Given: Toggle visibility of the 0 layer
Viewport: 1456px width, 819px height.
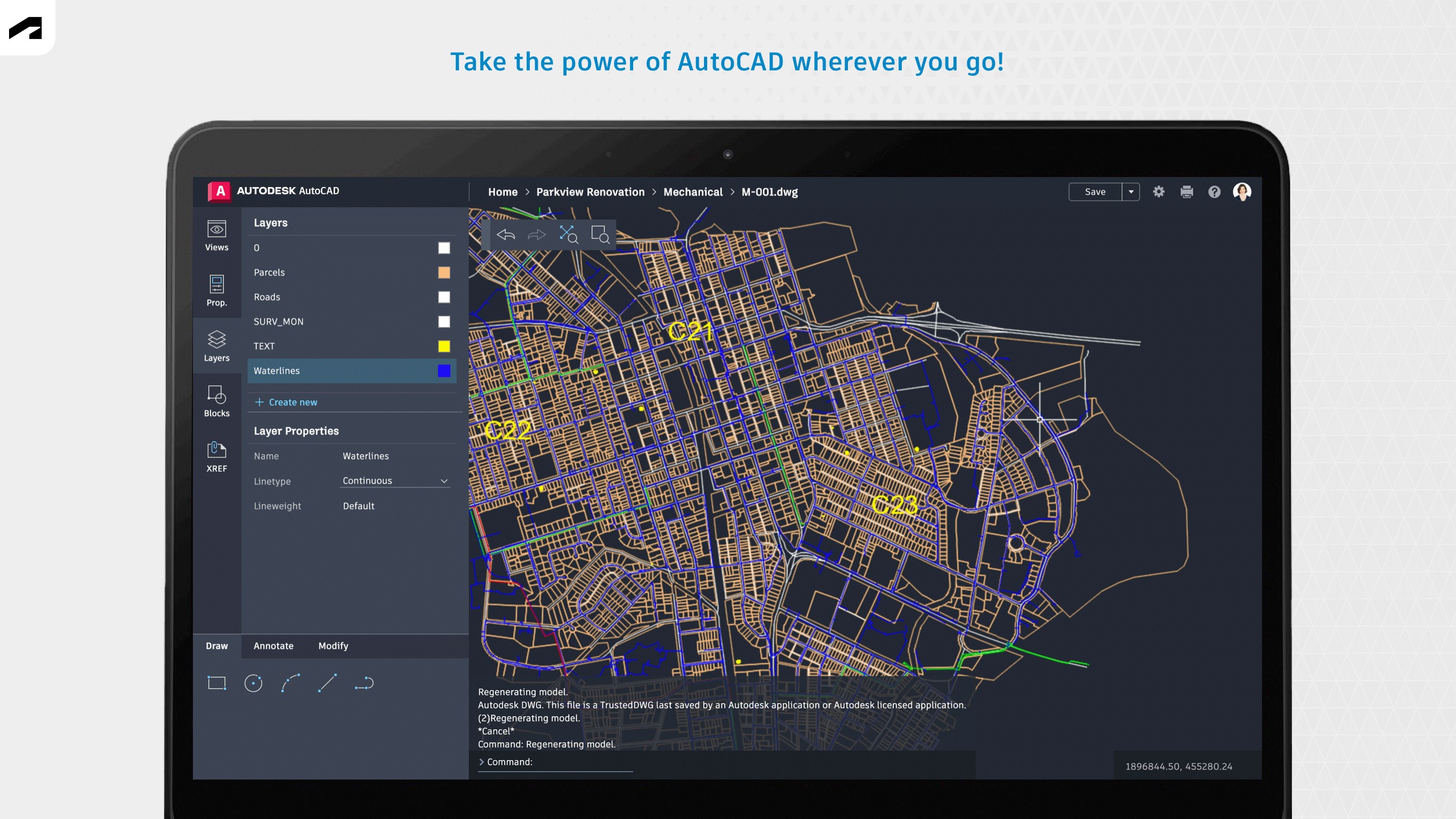Looking at the screenshot, I should tap(444, 247).
